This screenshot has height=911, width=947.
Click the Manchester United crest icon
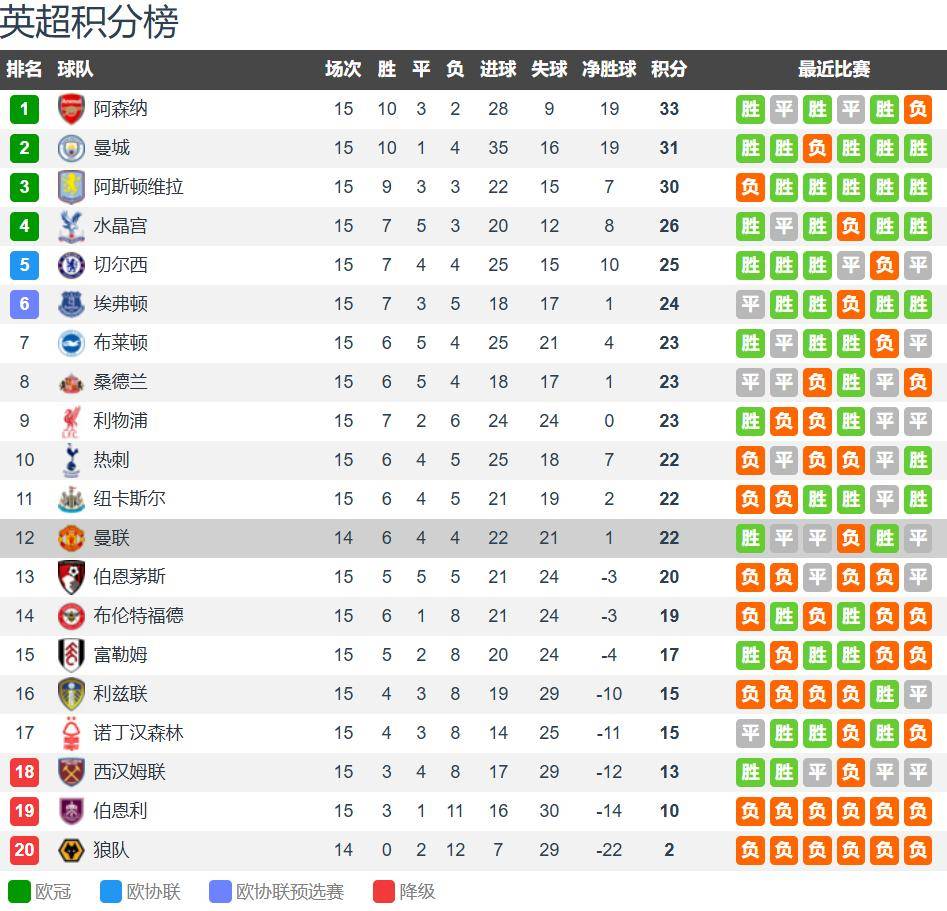pos(71,538)
